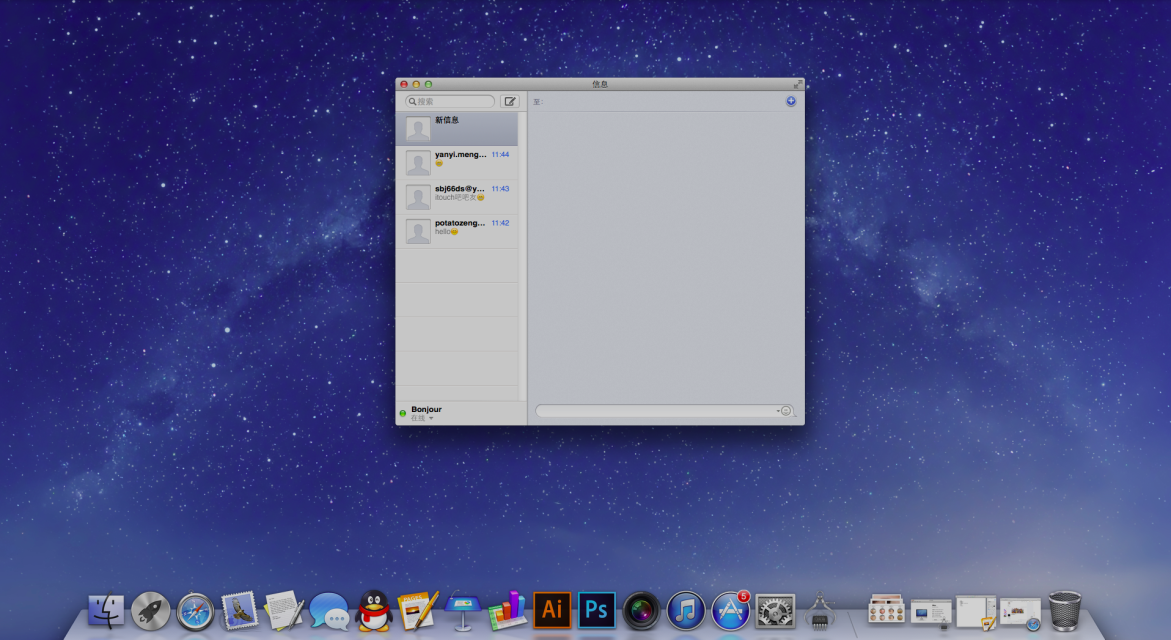Enter full screen with the top-right arrows
Image resolution: width=1171 pixels, height=640 pixels.
[798, 84]
